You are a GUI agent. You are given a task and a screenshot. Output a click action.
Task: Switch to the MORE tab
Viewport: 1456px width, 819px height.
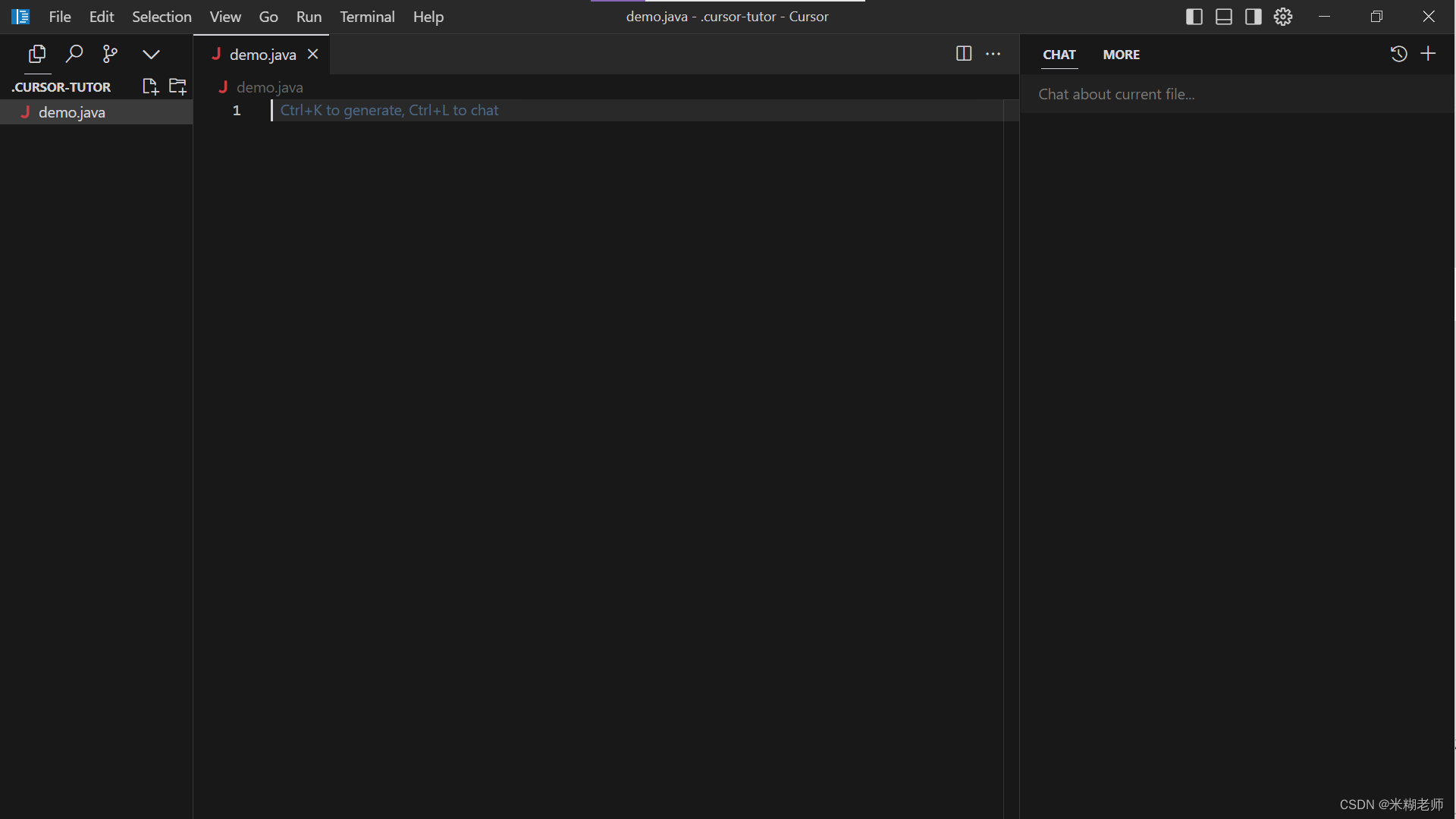click(1121, 54)
